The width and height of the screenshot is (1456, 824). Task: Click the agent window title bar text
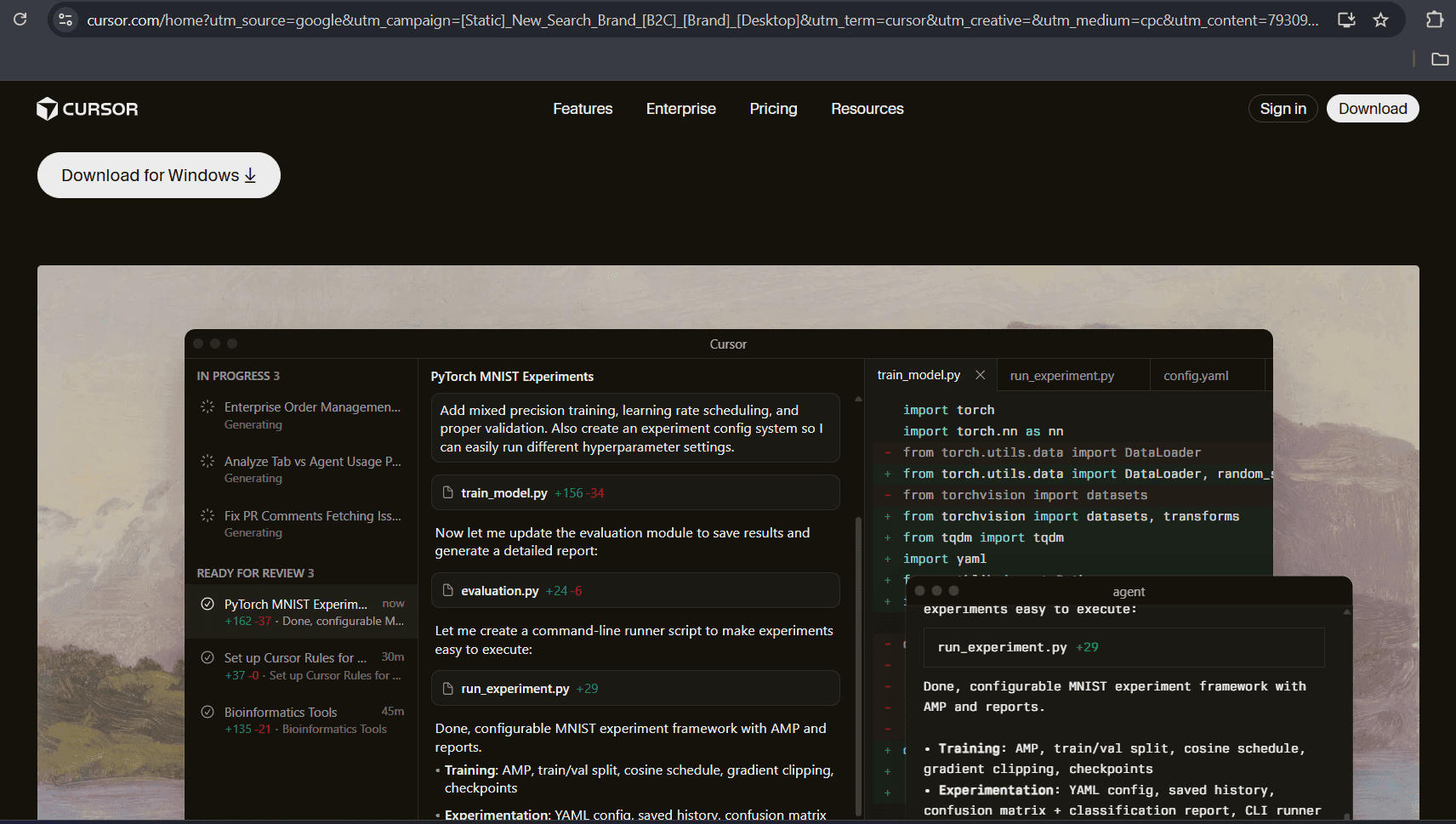[x=1129, y=592]
